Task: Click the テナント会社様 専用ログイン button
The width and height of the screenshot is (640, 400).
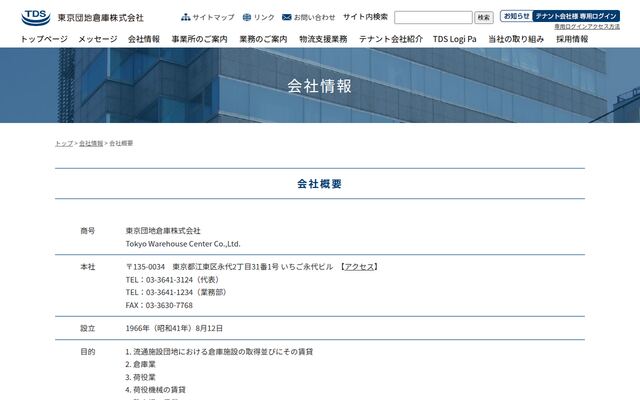Action: 576,16
